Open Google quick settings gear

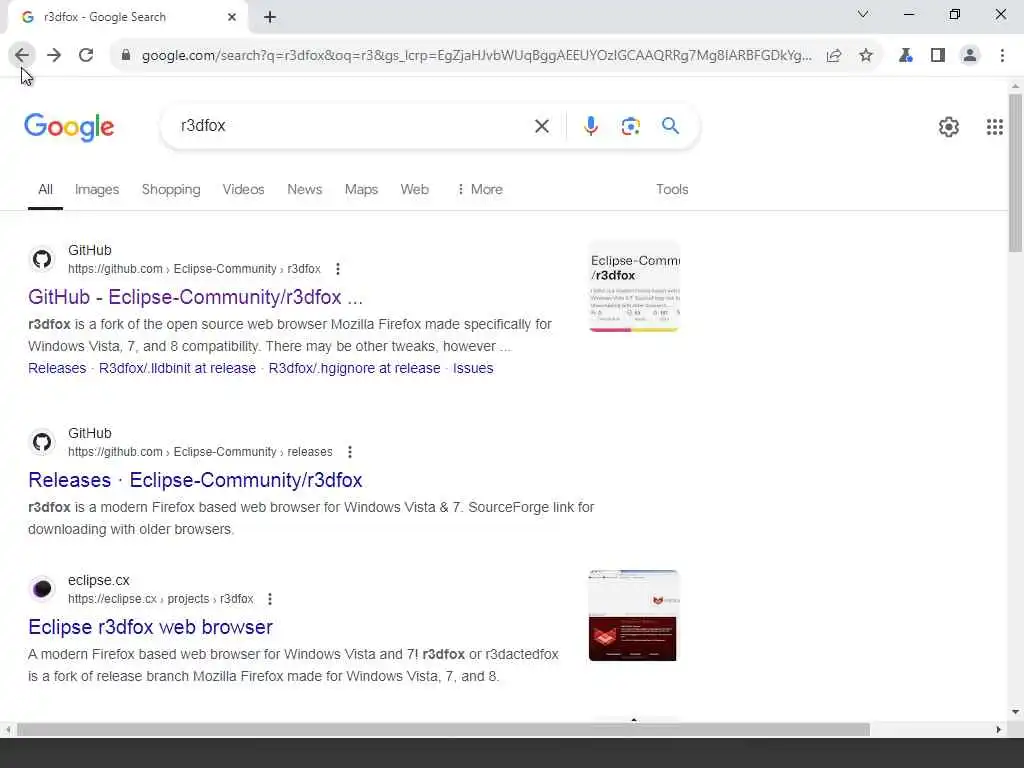(948, 127)
